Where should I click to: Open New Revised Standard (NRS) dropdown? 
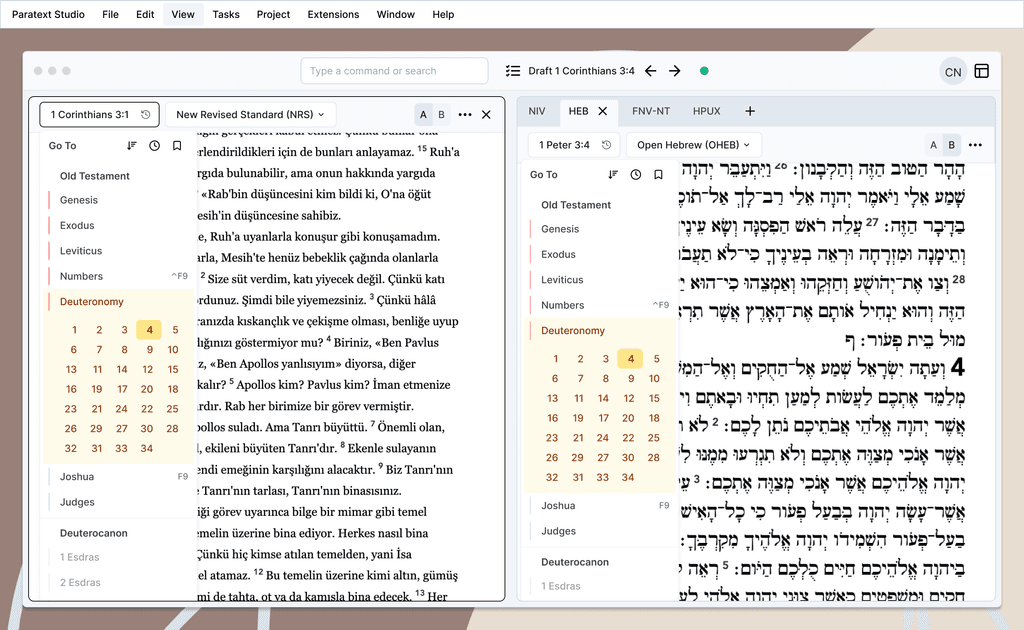pos(250,114)
